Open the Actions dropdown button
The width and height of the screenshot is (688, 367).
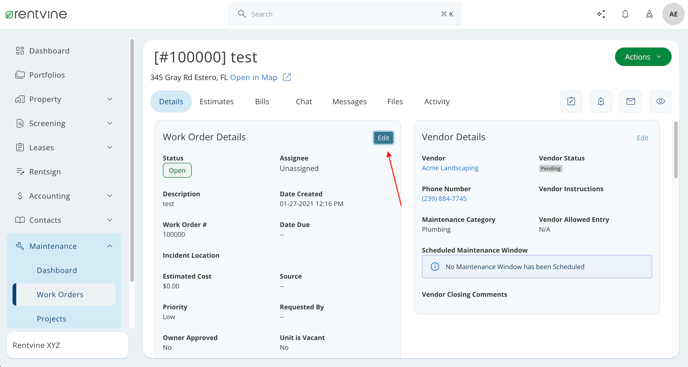coord(643,57)
